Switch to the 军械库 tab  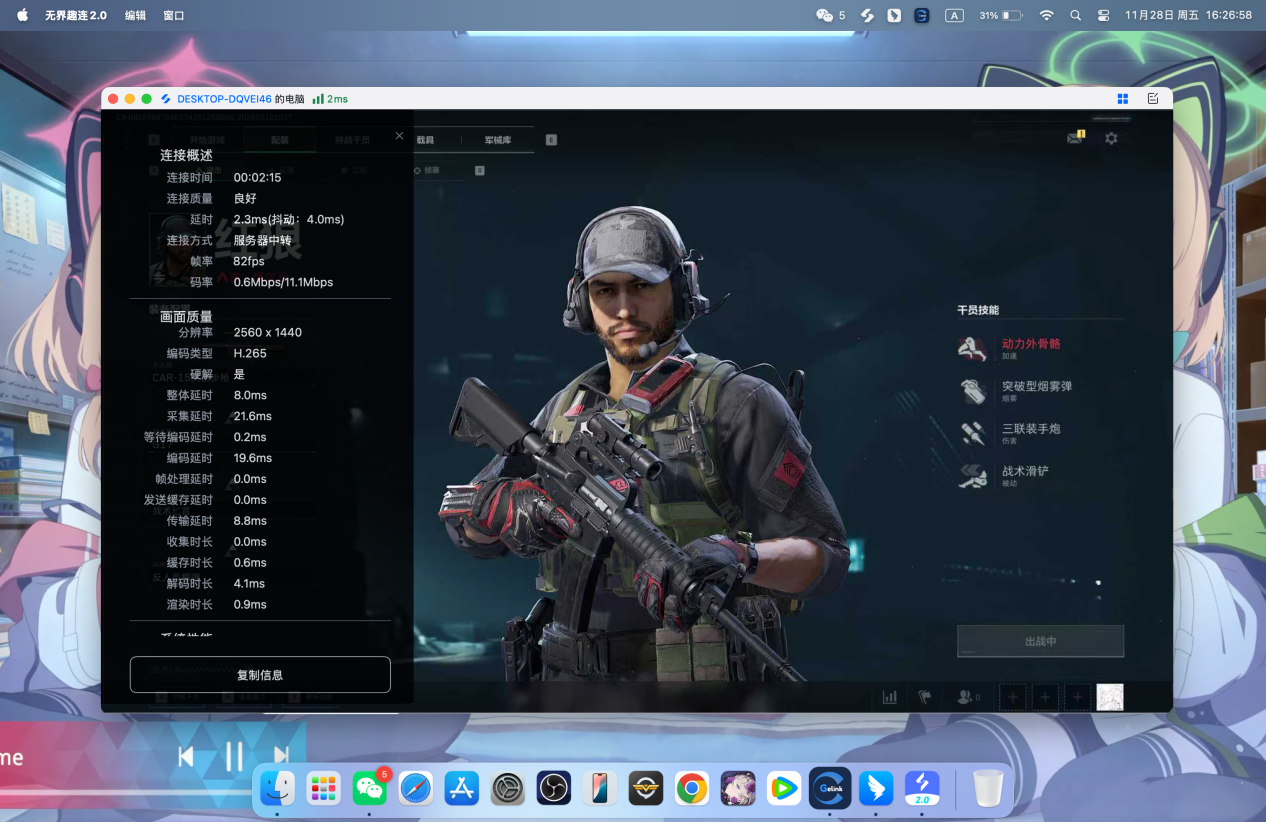click(497, 141)
